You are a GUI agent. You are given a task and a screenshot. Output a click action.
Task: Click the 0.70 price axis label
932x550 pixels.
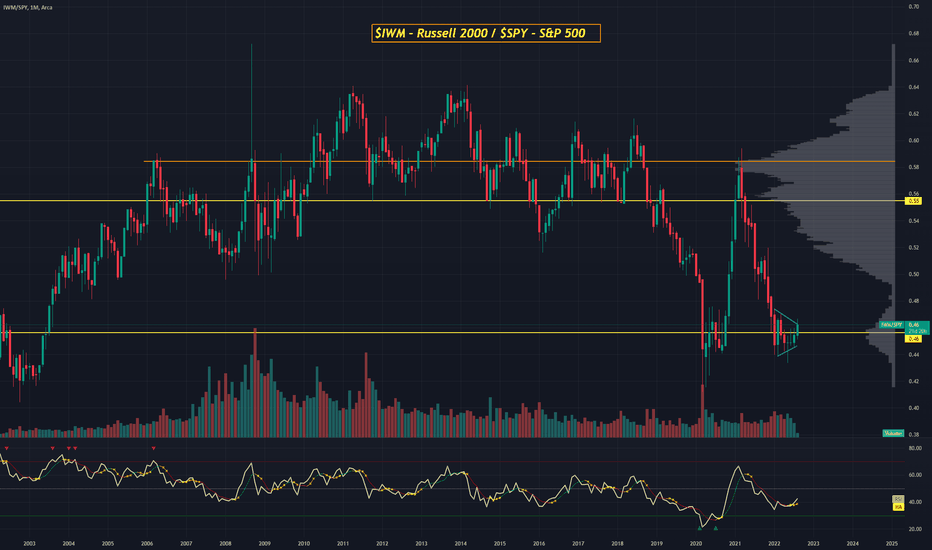914,7
